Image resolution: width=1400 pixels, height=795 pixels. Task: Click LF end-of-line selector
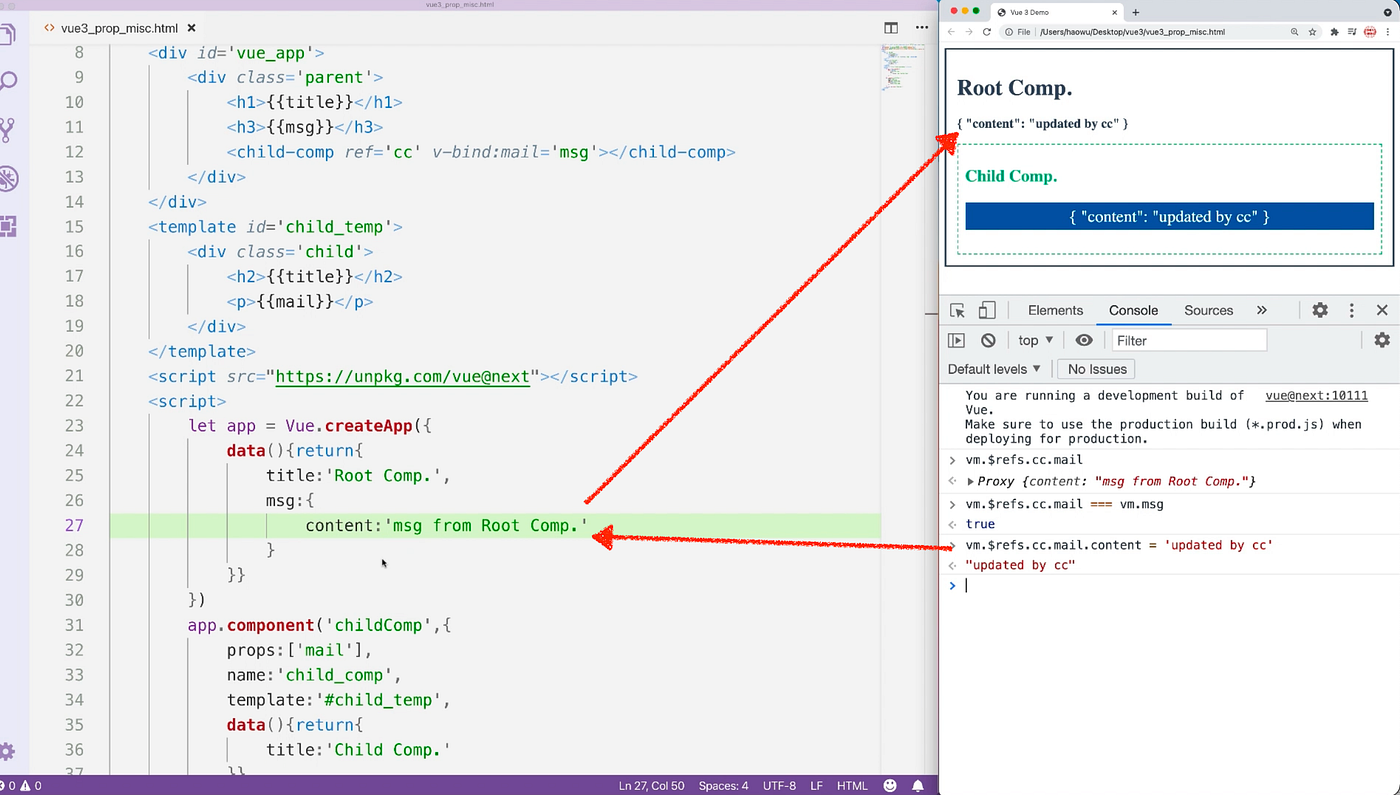click(x=818, y=786)
